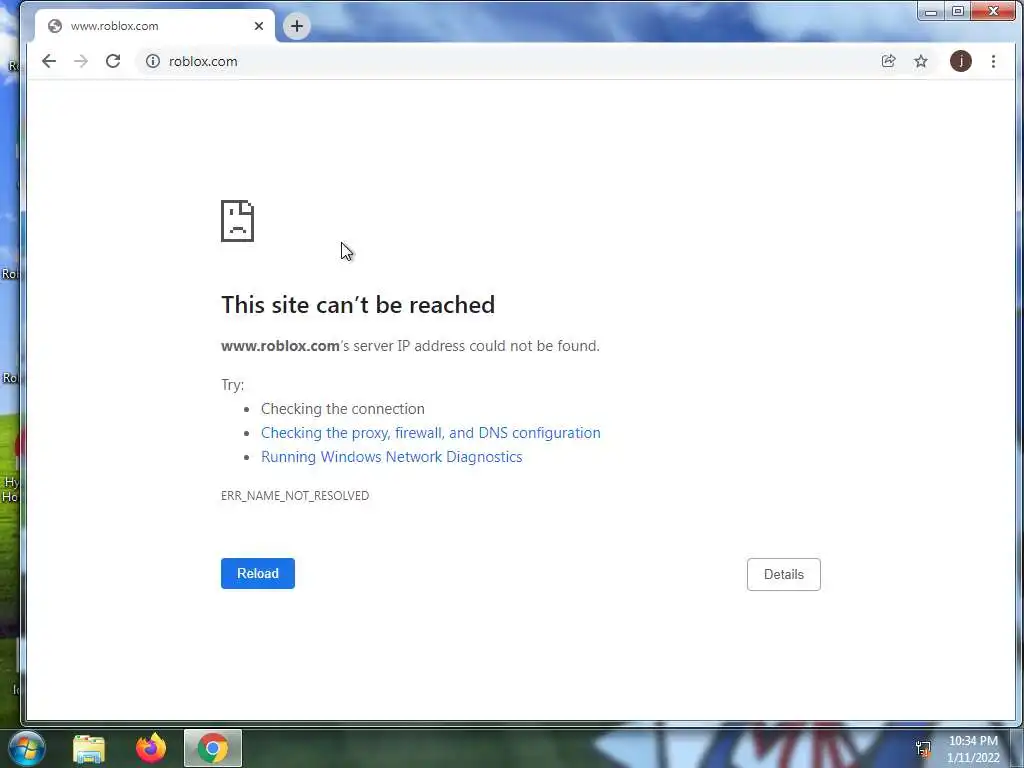Click the ERR_NAME_NOT_RESOLVED error code

pyautogui.click(x=295, y=496)
